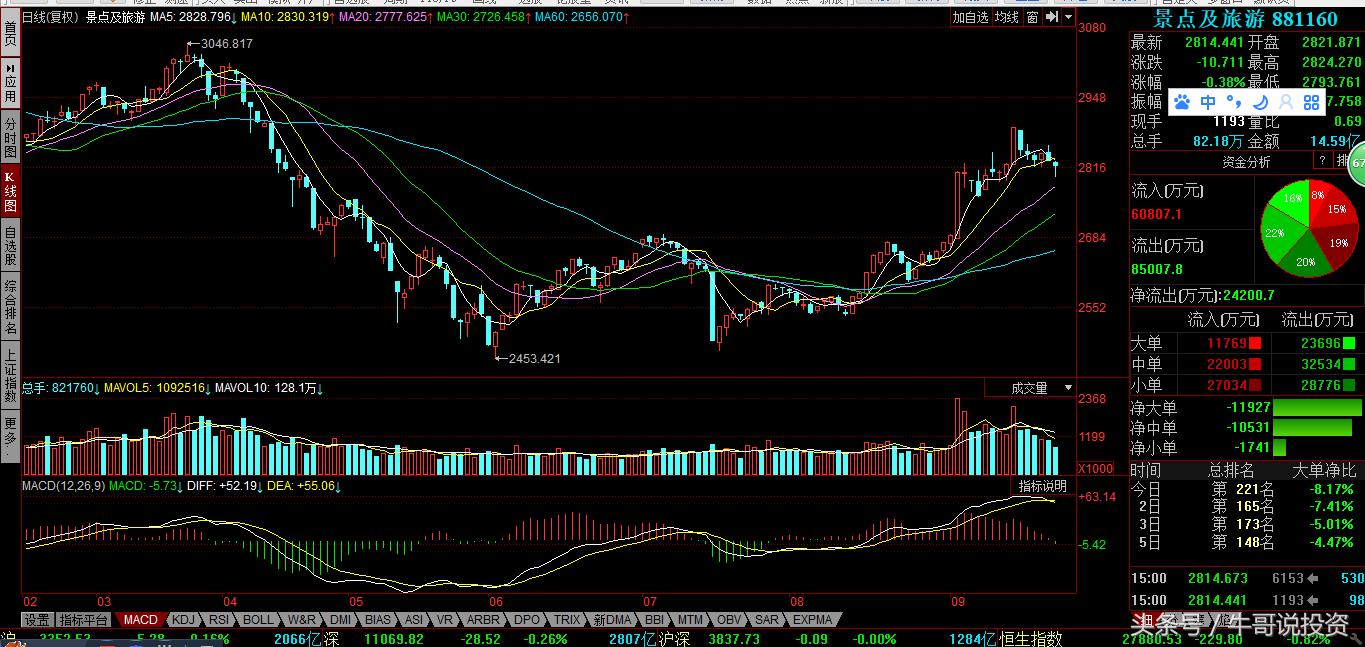The width and height of the screenshot is (1365, 647).
Task: Open 上证指数 in the left sidebar
Action: click(9, 375)
